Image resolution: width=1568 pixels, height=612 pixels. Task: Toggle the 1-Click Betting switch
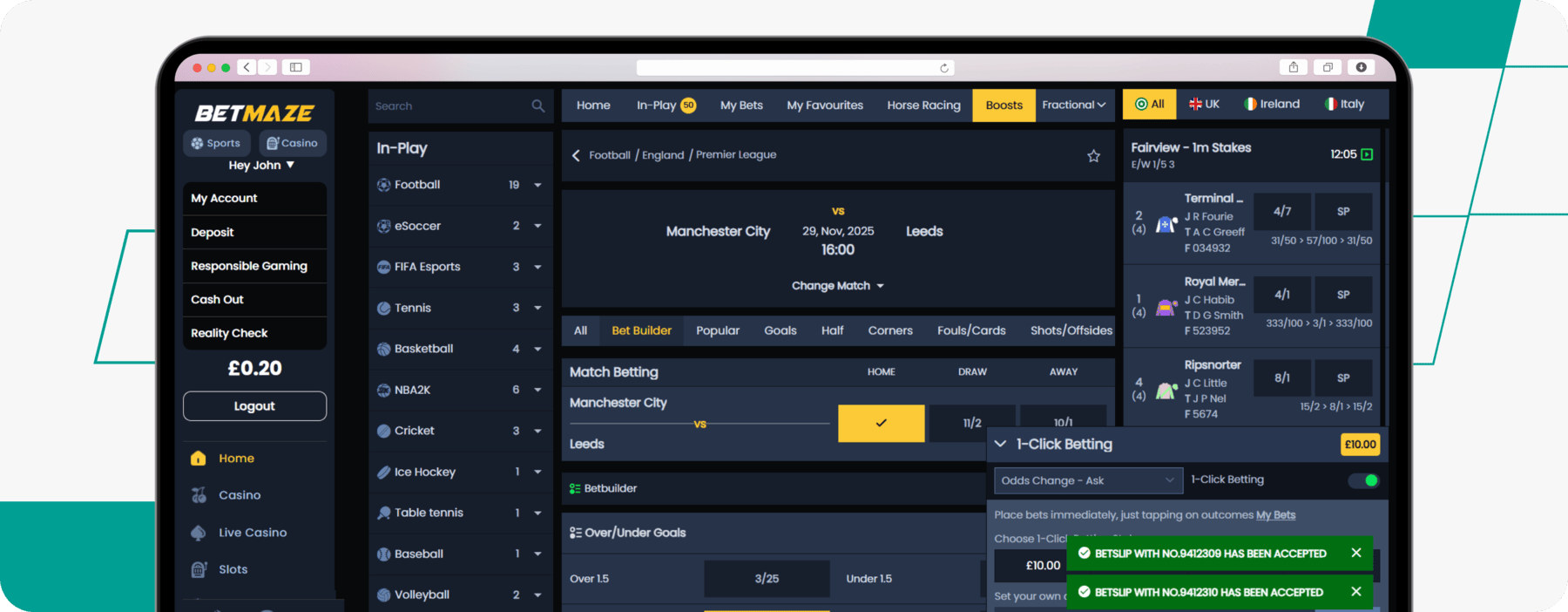tap(1364, 480)
